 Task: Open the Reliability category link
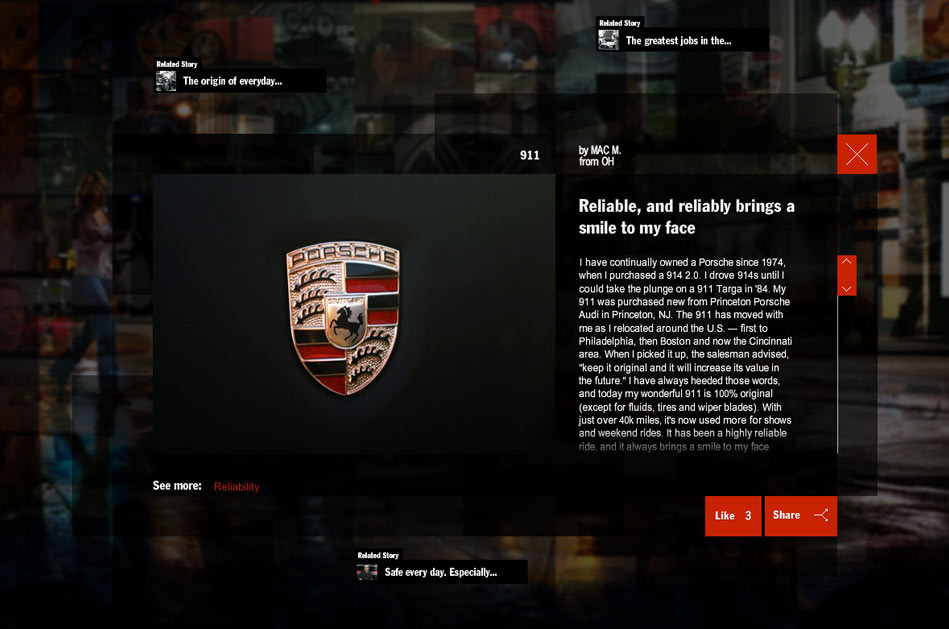point(237,487)
